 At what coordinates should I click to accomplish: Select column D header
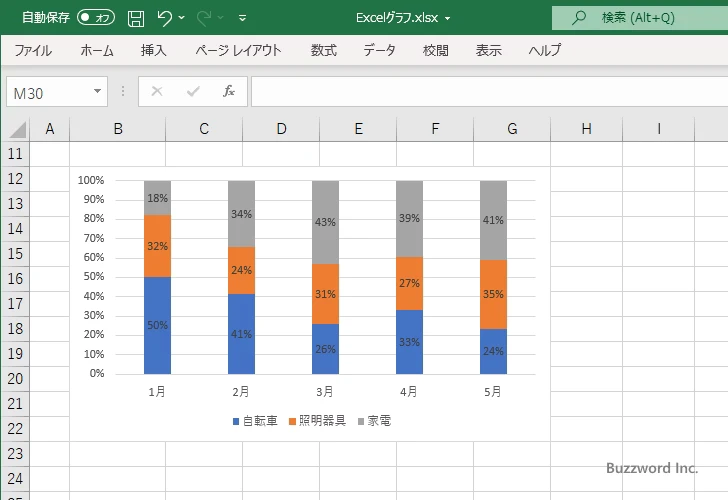[281, 129]
